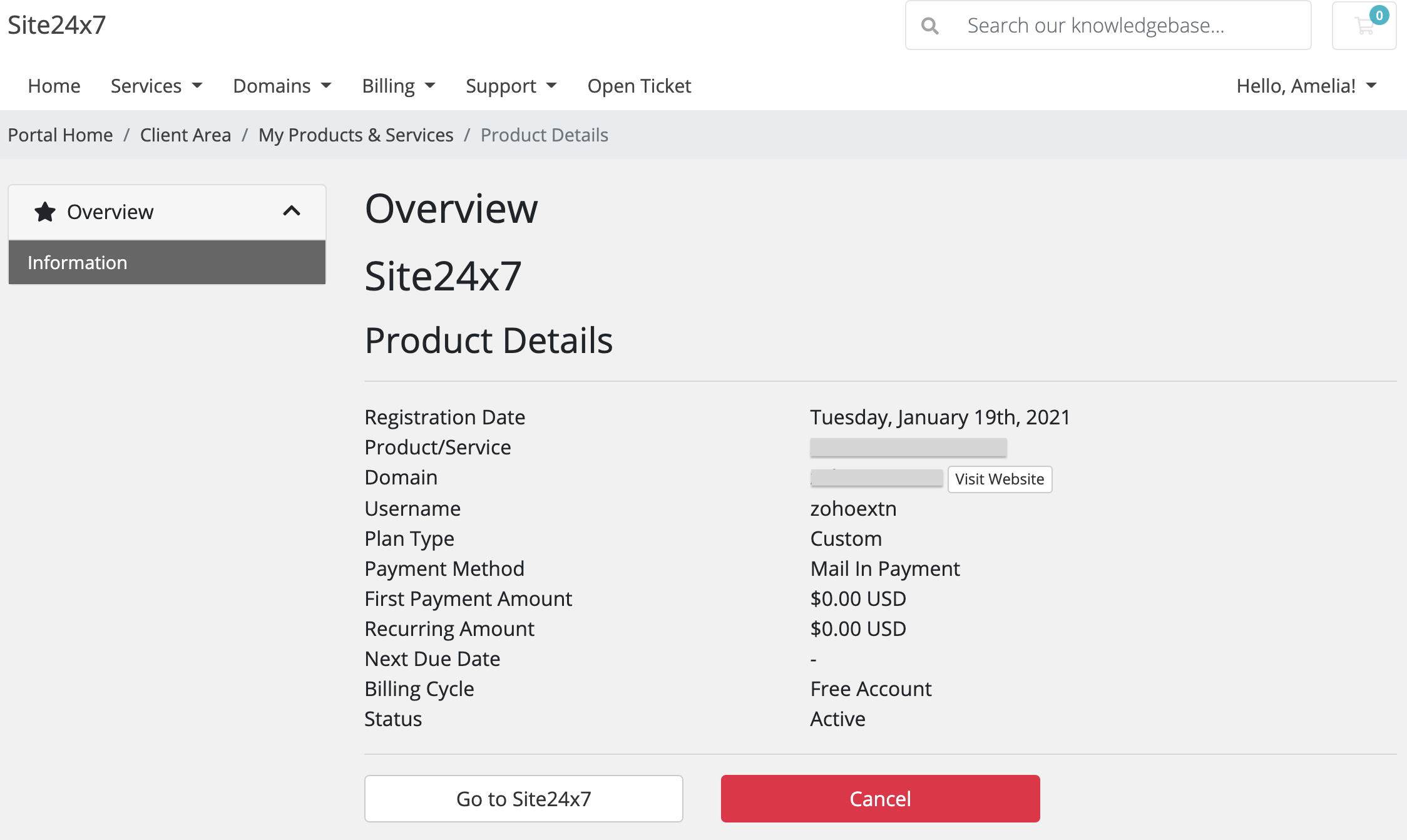This screenshot has width=1407, height=840.
Task: Select the Services menu item
Action: (156, 85)
